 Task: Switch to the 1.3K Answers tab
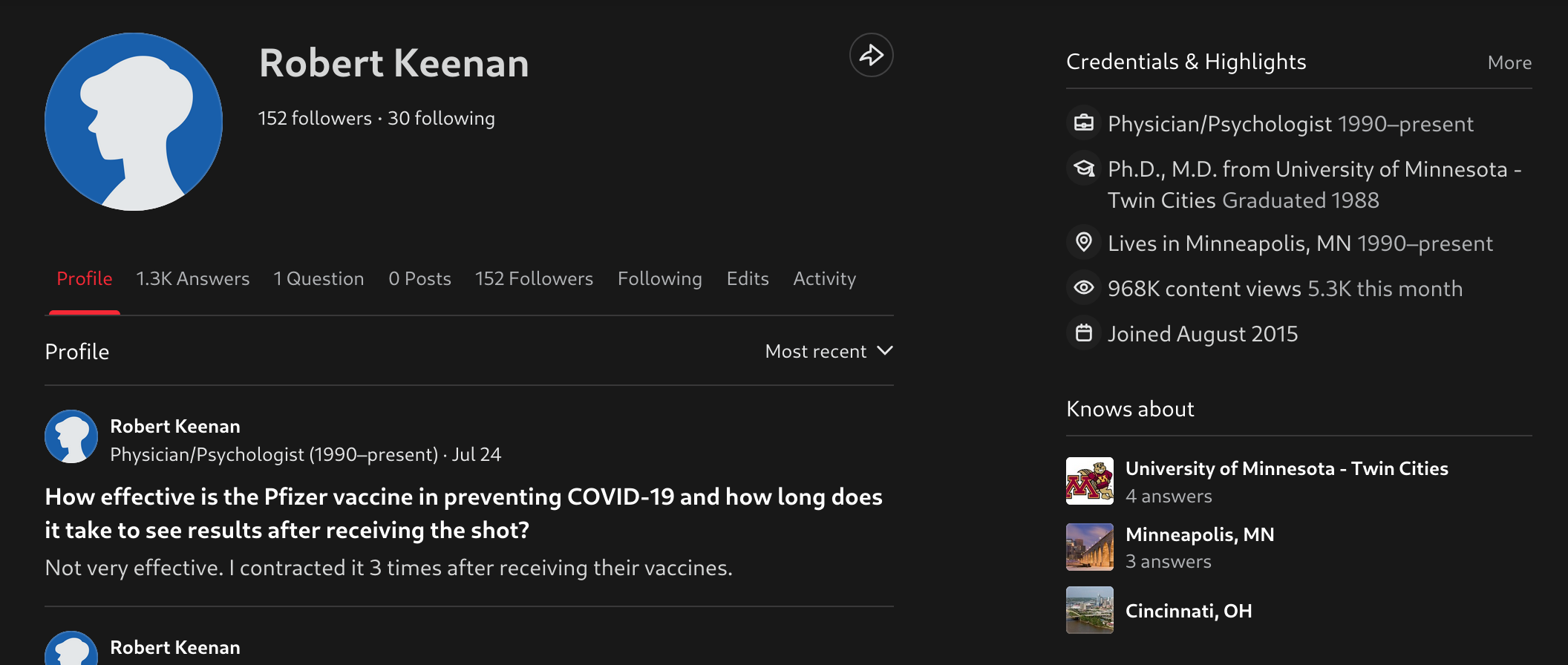coord(193,279)
